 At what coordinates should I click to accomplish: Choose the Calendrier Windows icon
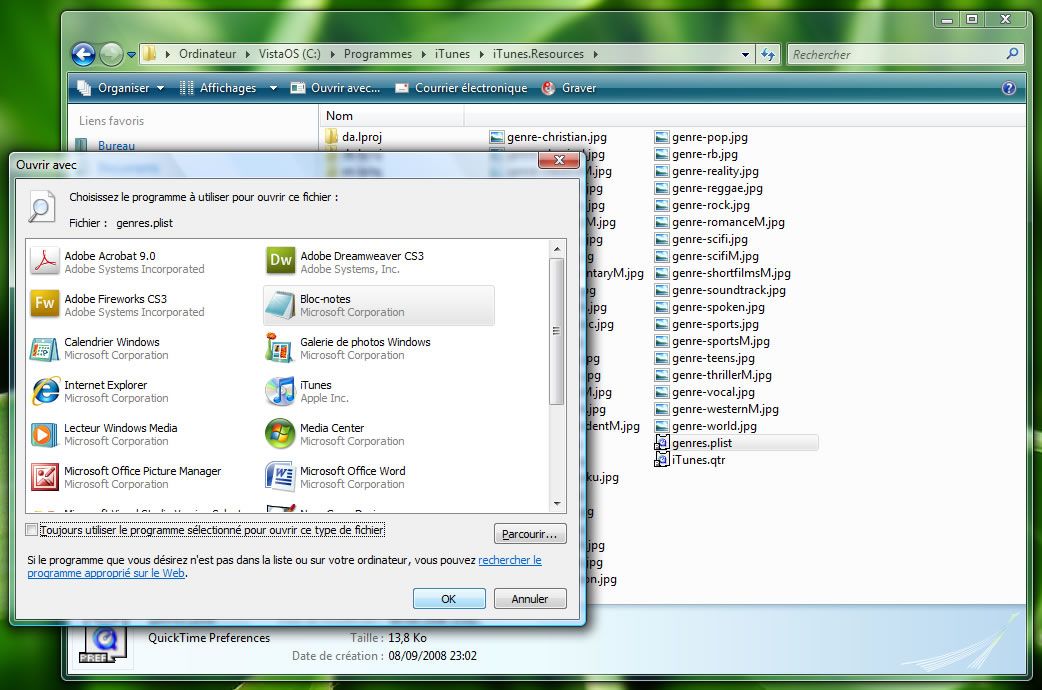click(x=45, y=348)
